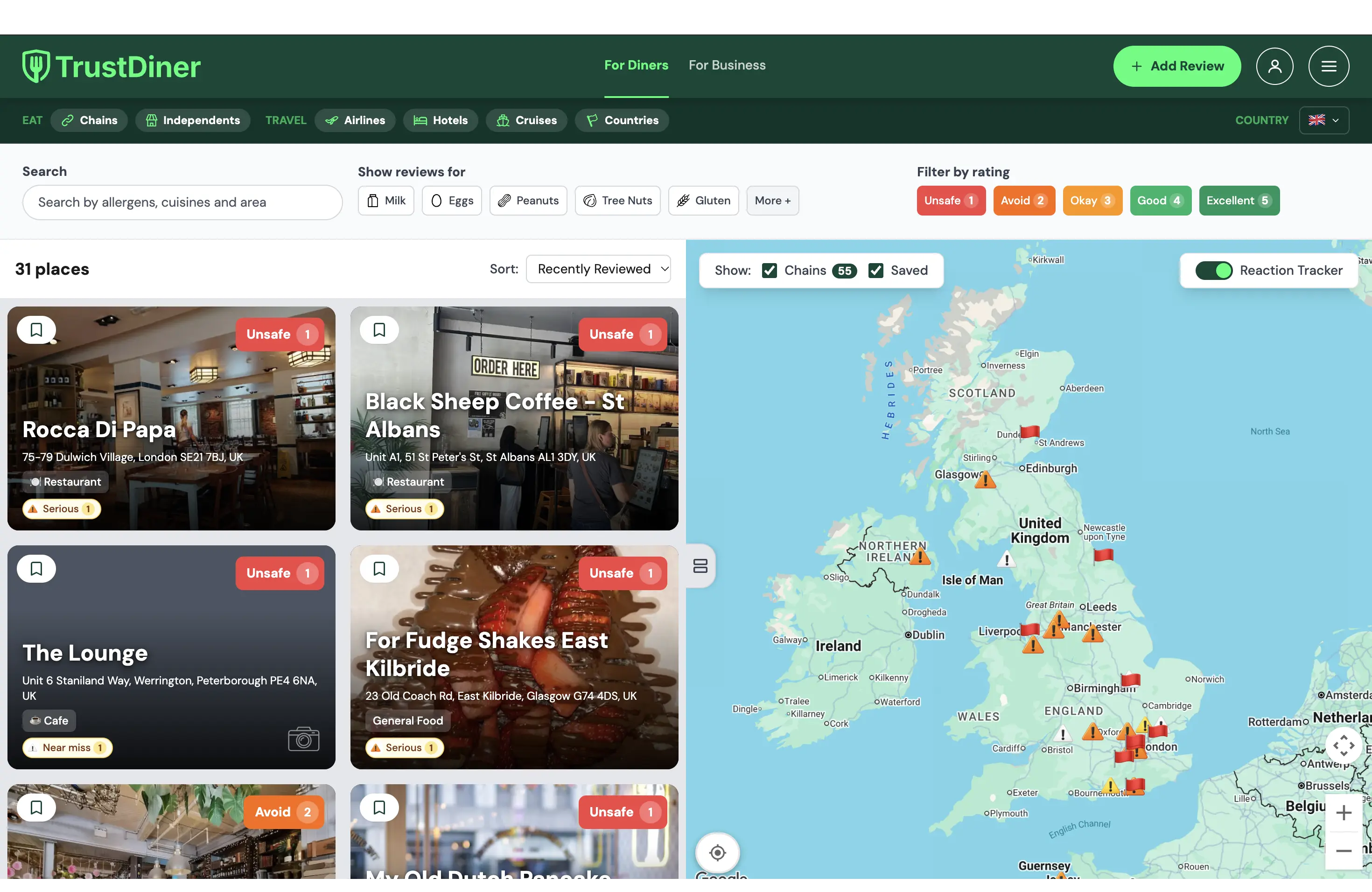Zoom in on the map
Screen dimensions: 1372x892
point(1344,813)
